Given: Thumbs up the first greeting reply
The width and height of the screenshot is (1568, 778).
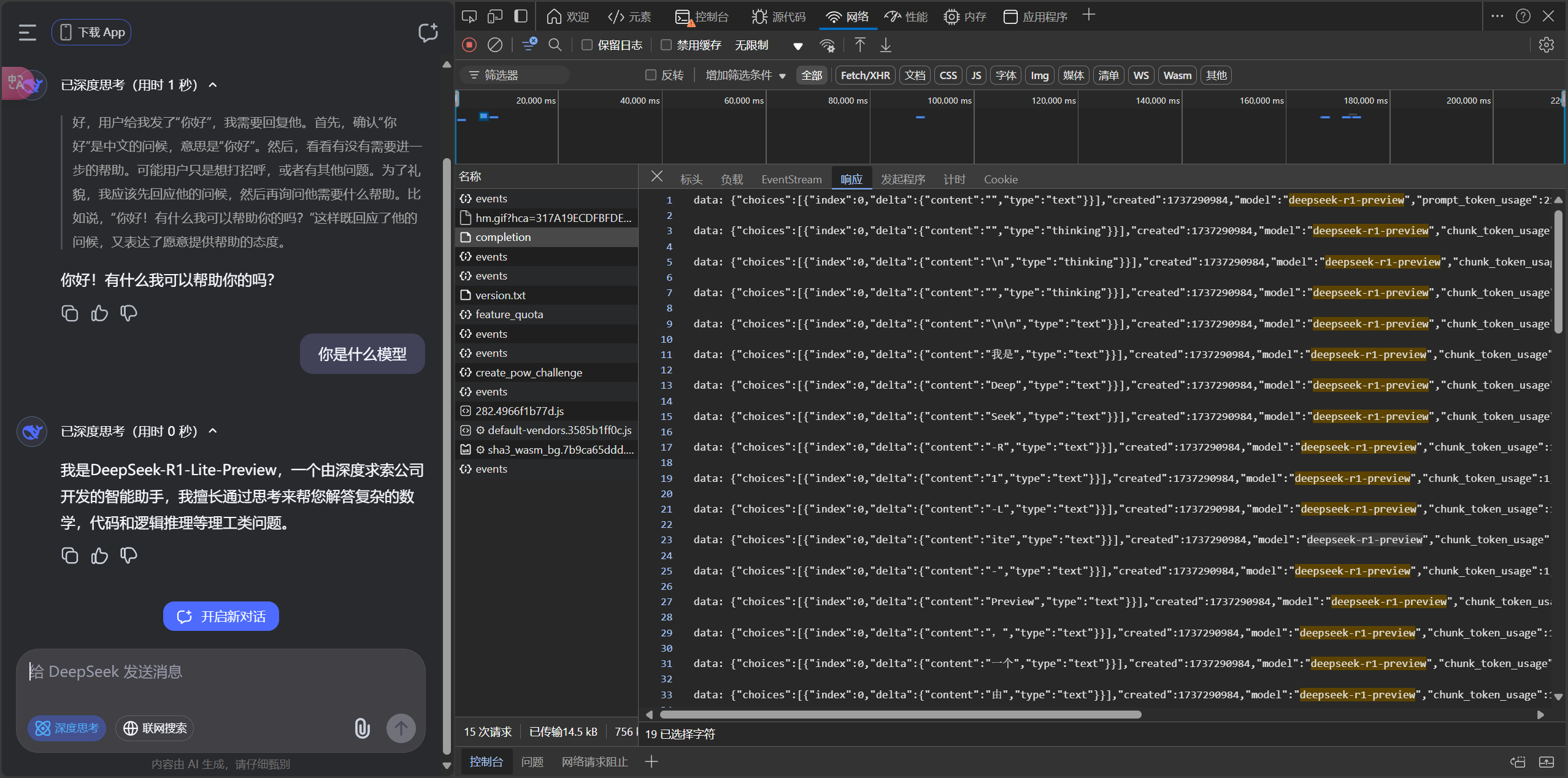Looking at the screenshot, I should click(99, 313).
